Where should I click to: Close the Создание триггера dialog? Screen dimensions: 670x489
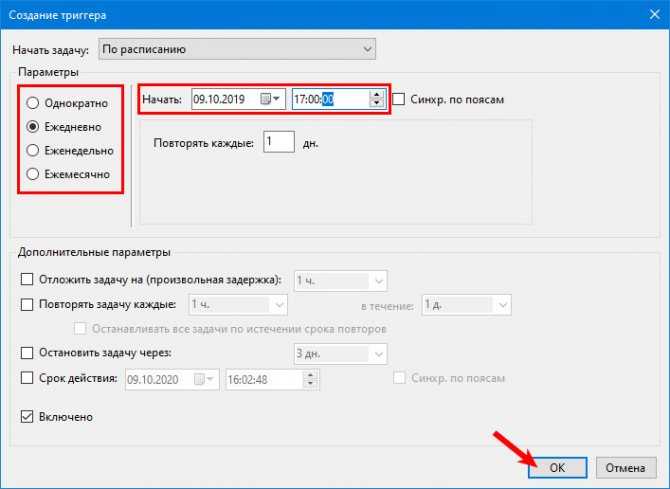pyautogui.click(x=654, y=15)
